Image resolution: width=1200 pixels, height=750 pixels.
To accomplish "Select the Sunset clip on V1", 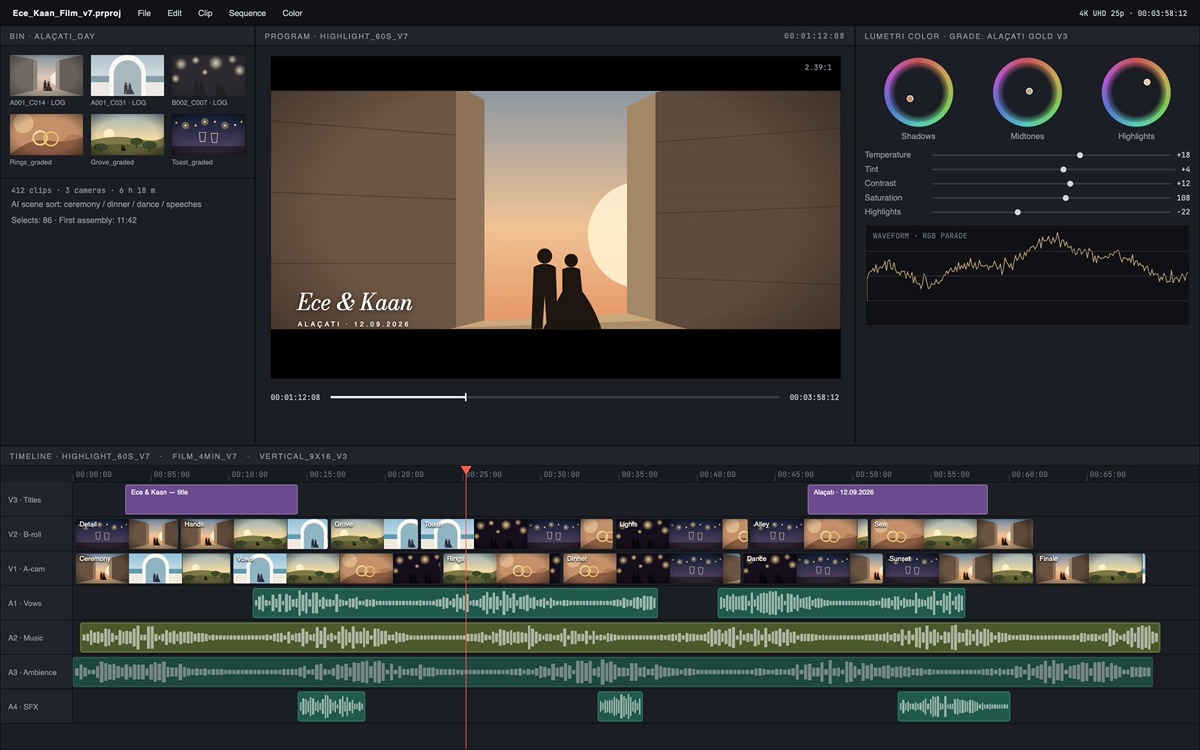I will point(960,568).
